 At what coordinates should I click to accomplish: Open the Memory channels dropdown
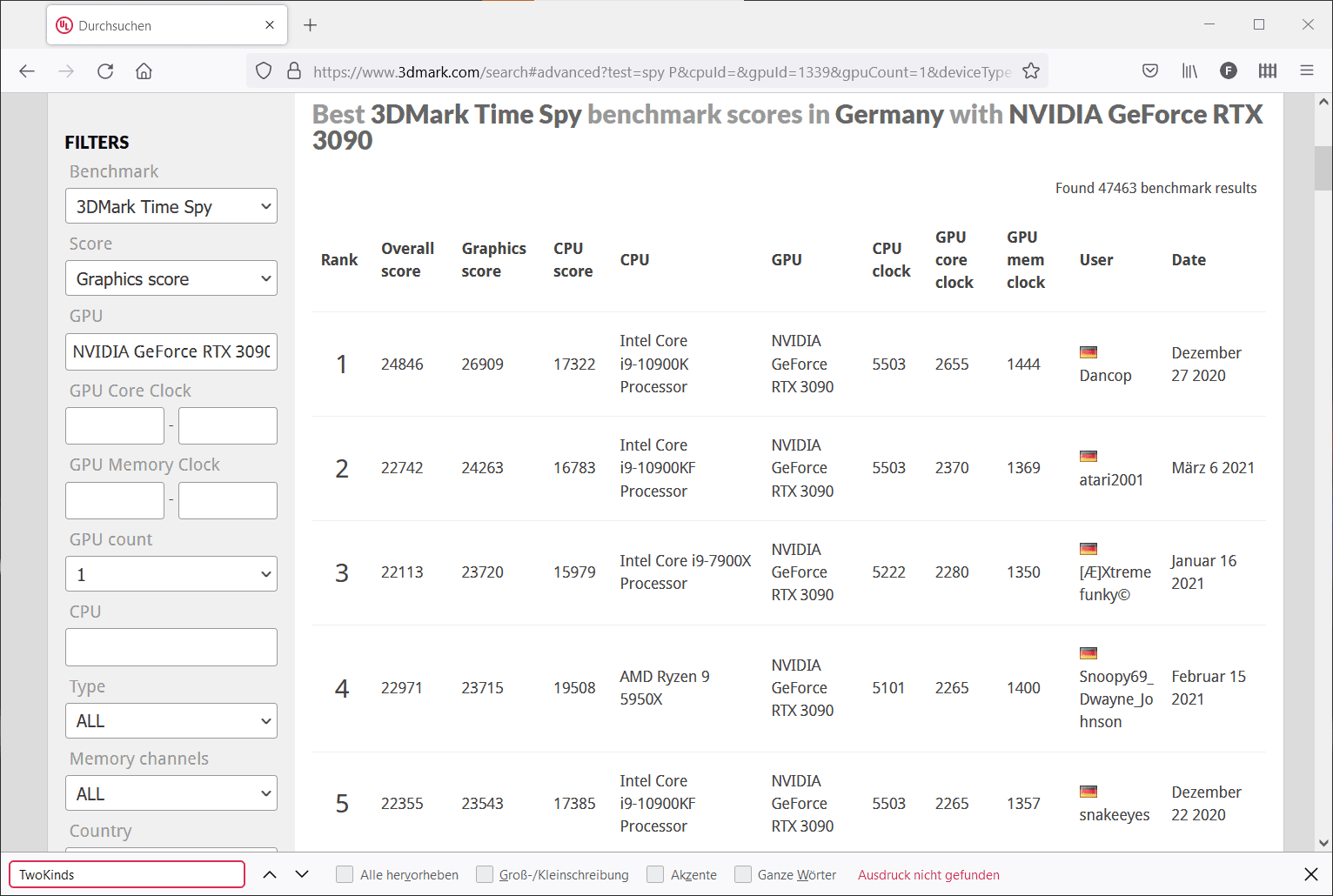171,793
